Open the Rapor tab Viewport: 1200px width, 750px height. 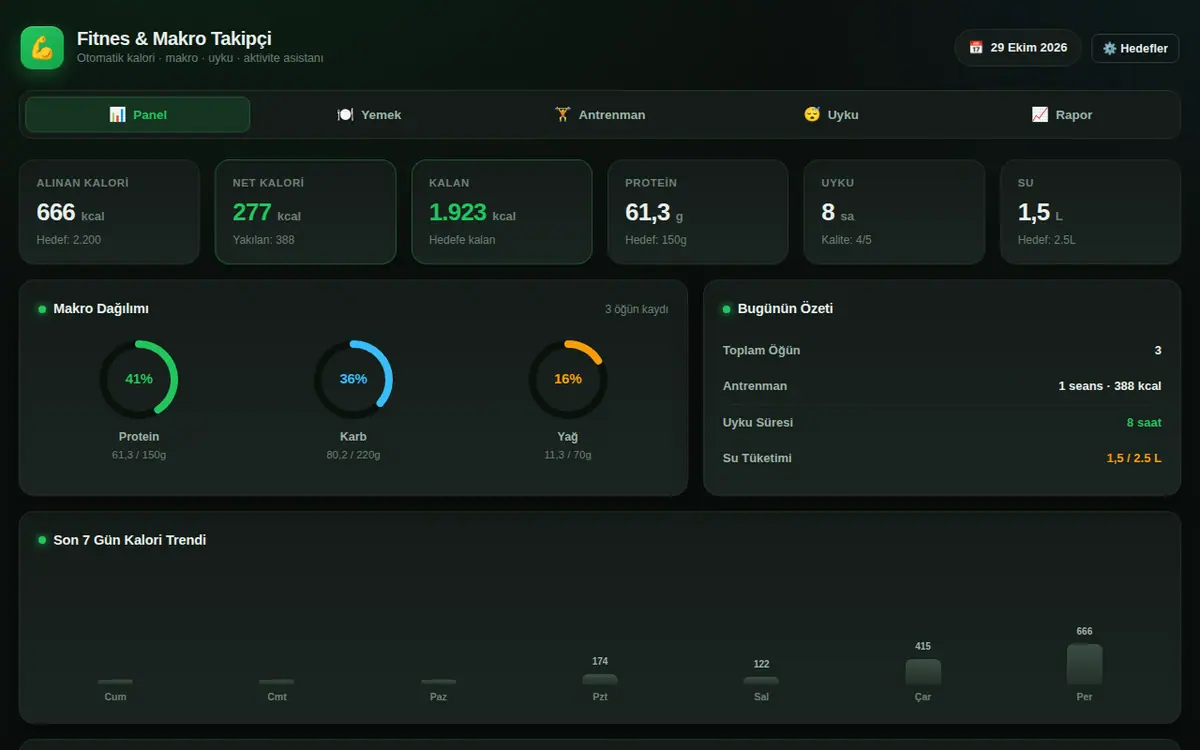click(1062, 115)
